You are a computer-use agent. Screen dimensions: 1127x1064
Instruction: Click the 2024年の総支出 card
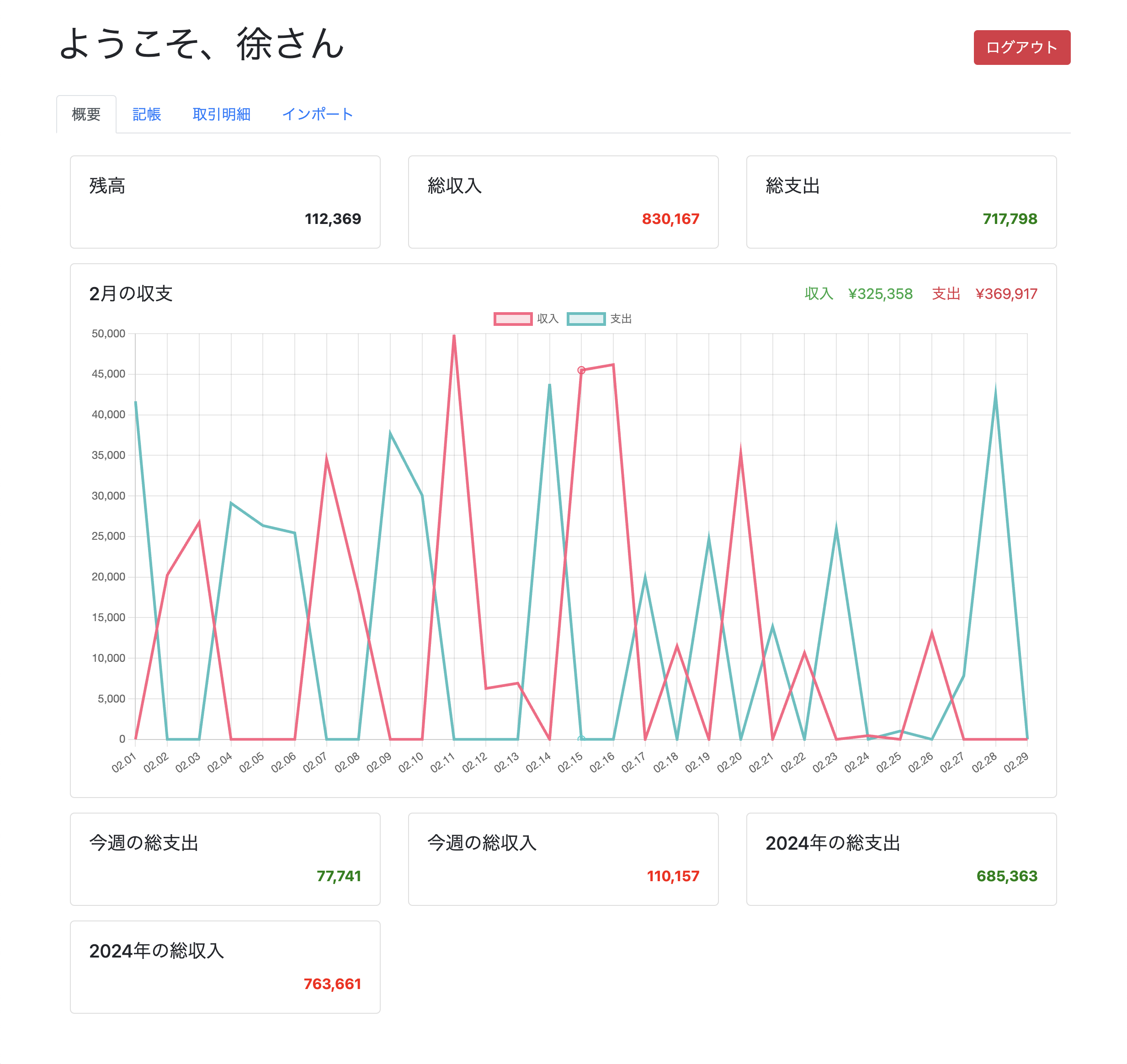coord(901,859)
